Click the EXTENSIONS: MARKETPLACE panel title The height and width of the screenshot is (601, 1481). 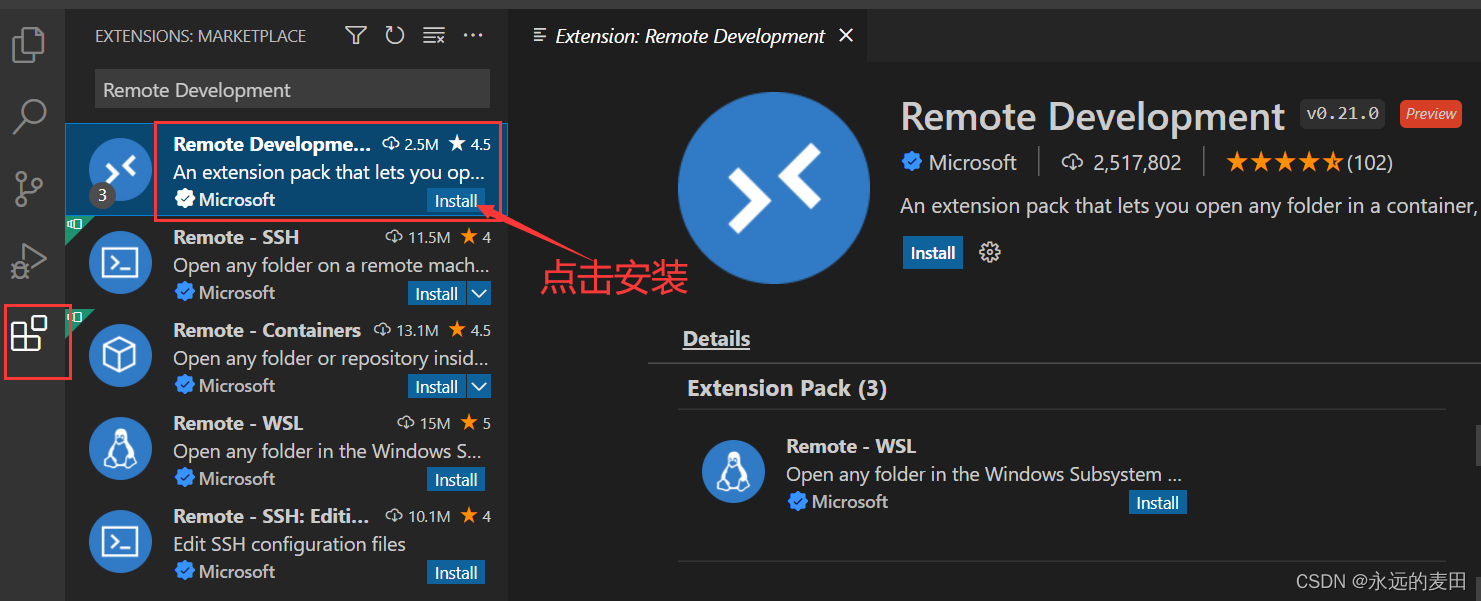click(x=200, y=36)
